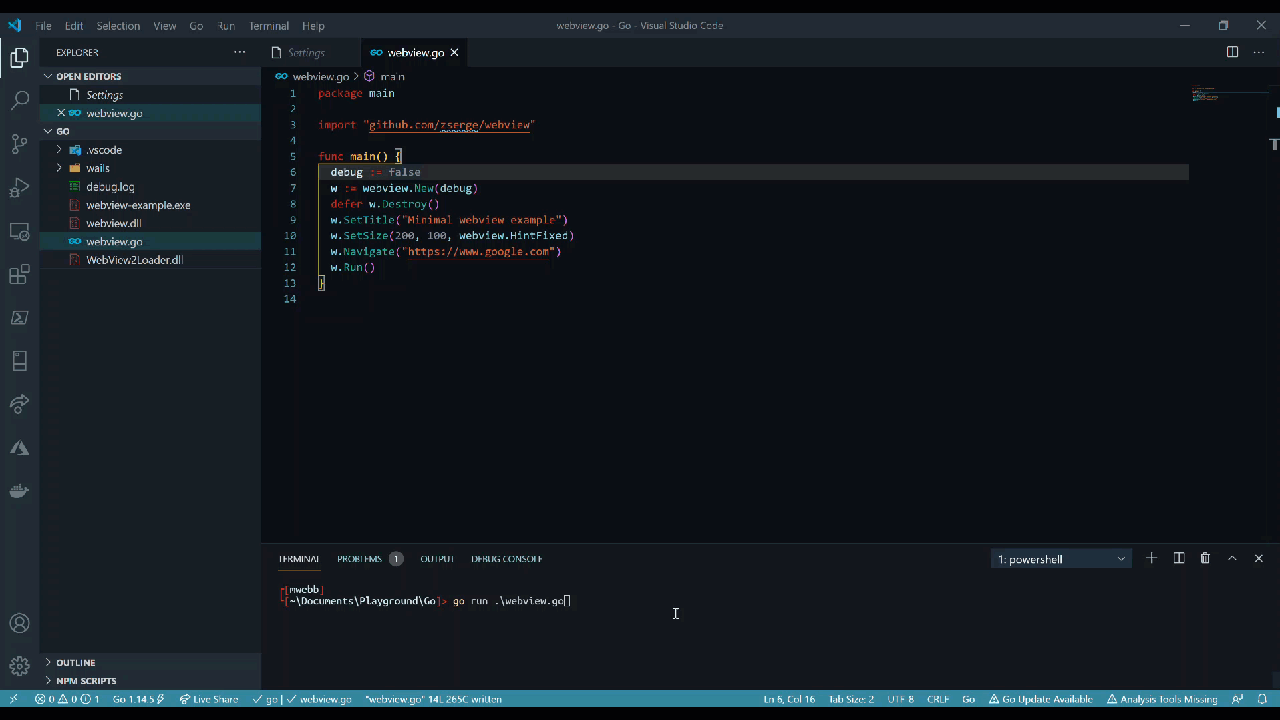Open the Search view in the activity bar
The height and width of the screenshot is (720, 1280).
pyautogui.click(x=19, y=101)
